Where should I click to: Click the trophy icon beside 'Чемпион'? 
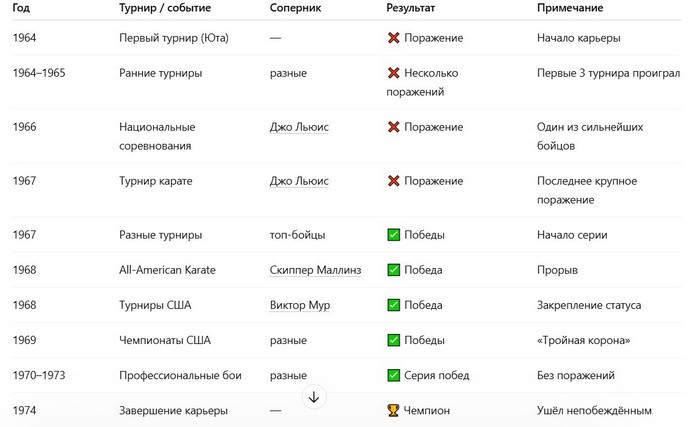394,410
